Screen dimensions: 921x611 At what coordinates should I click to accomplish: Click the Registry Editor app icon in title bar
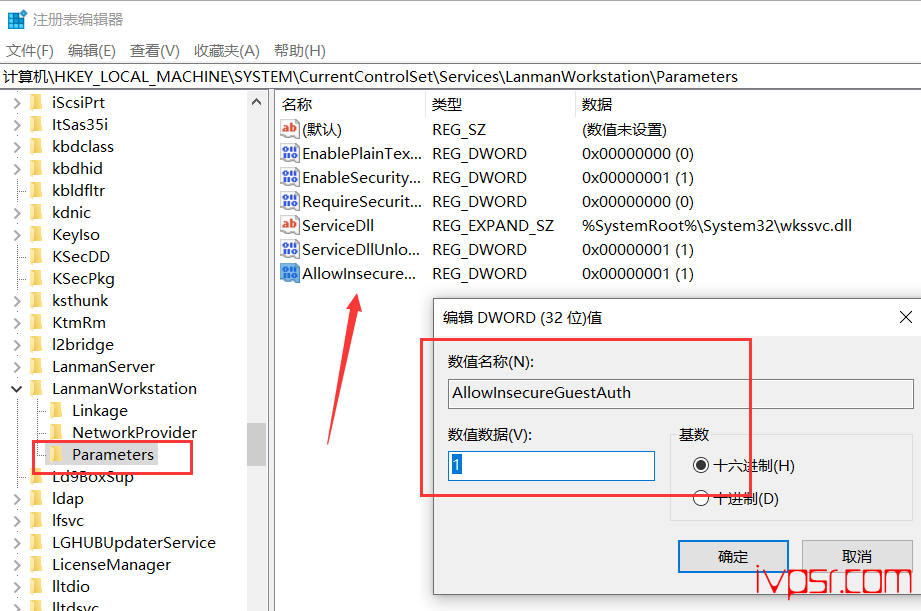point(16,19)
